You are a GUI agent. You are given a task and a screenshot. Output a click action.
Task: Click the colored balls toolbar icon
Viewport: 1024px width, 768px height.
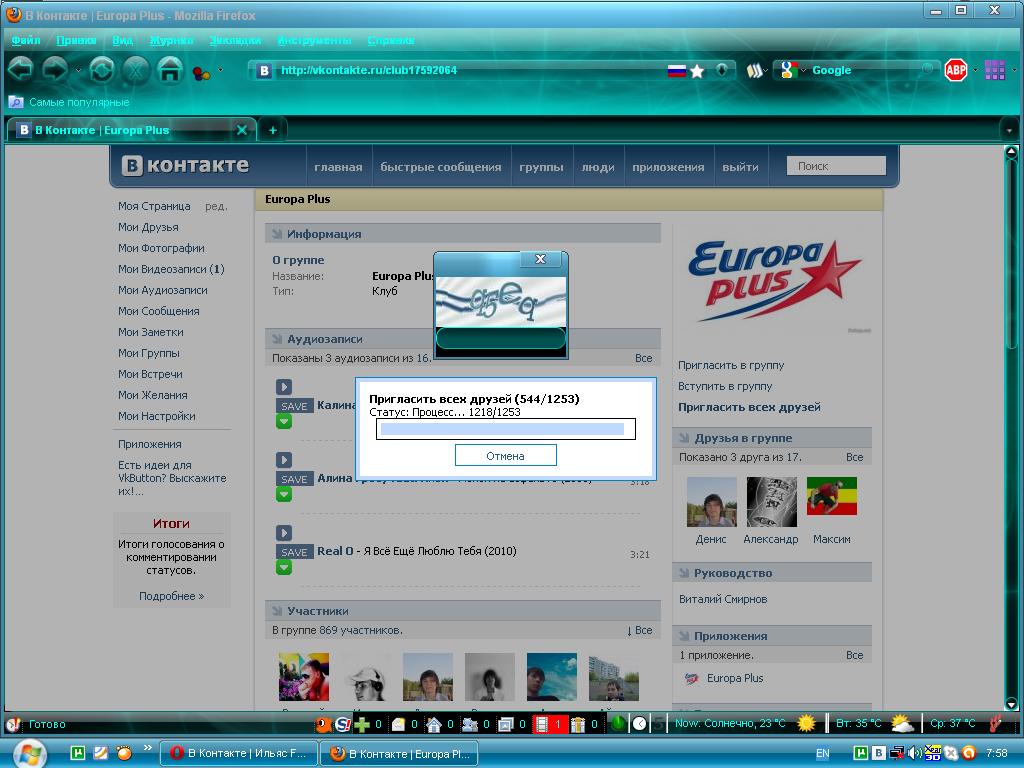coord(202,71)
